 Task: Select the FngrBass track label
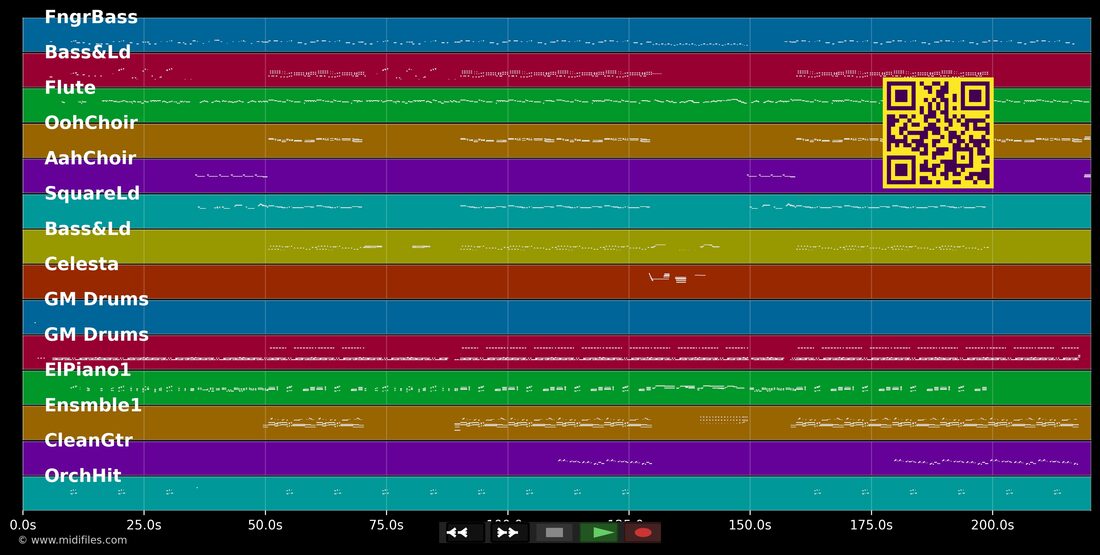coord(91,17)
